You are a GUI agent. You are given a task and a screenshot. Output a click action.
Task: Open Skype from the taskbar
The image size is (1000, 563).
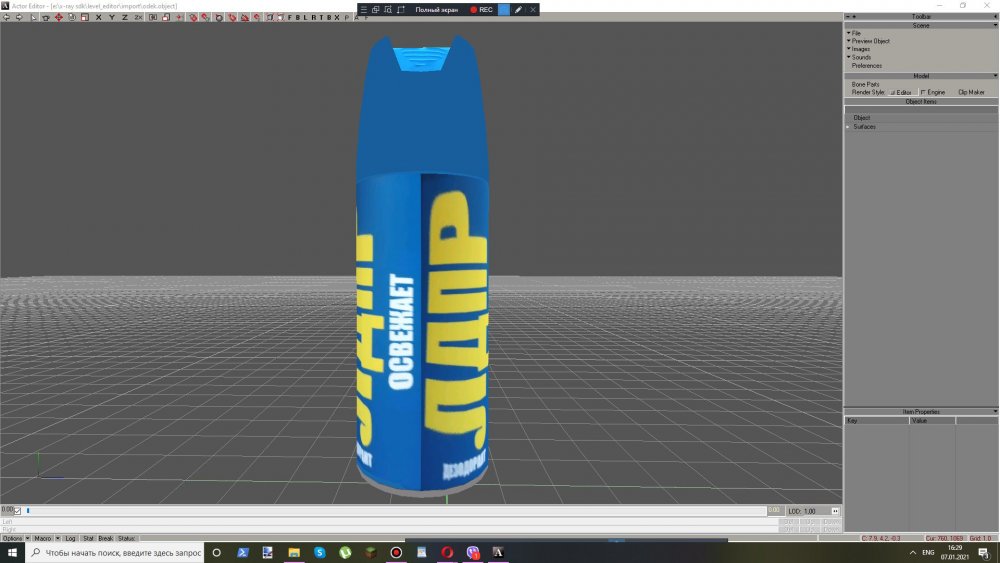320,553
